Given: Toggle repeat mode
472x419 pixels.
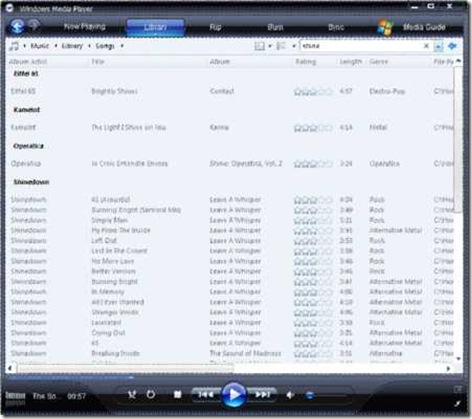Looking at the screenshot, I should pyautogui.click(x=151, y=395).
